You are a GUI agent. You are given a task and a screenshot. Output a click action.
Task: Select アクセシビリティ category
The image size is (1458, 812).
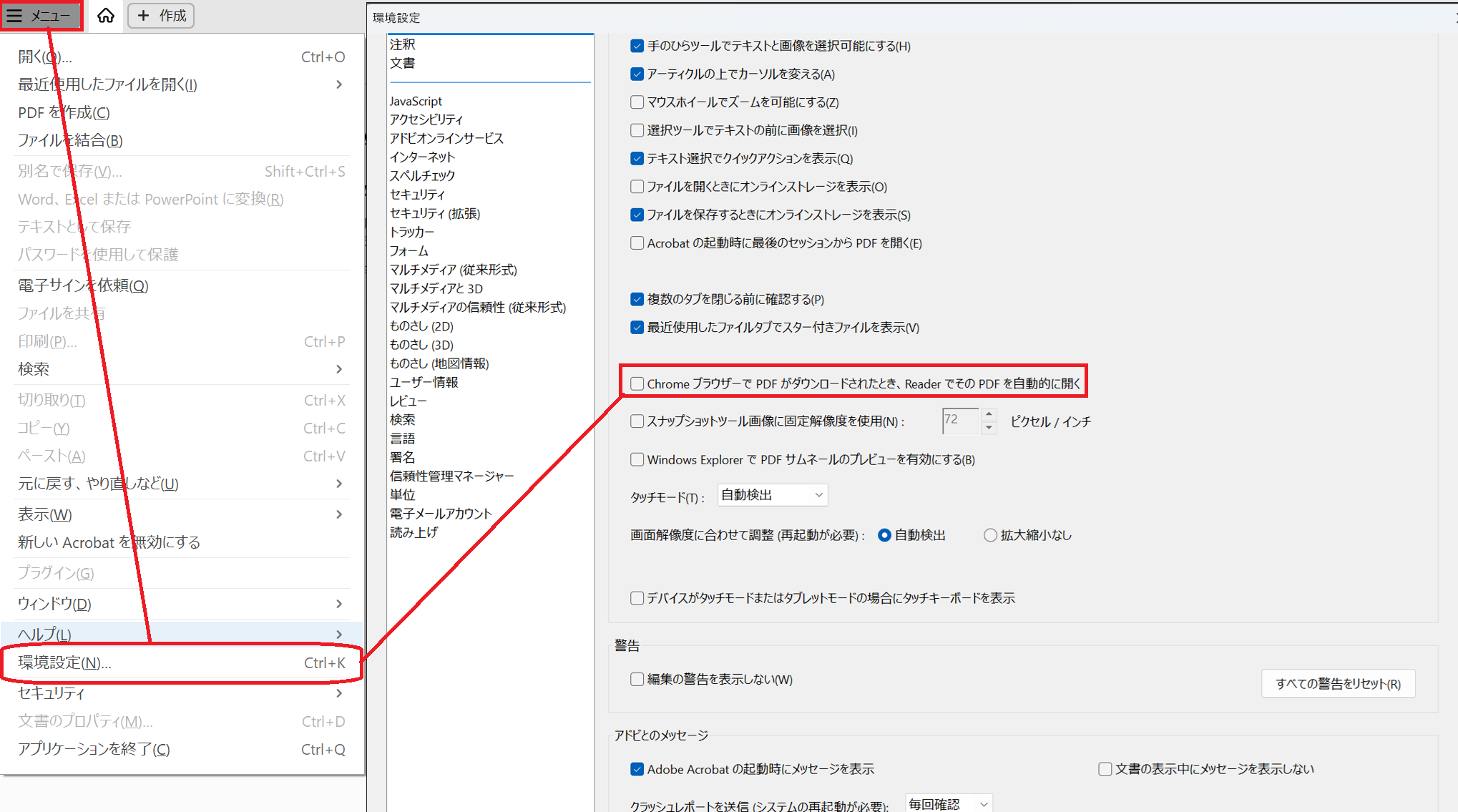coord(426,119)
